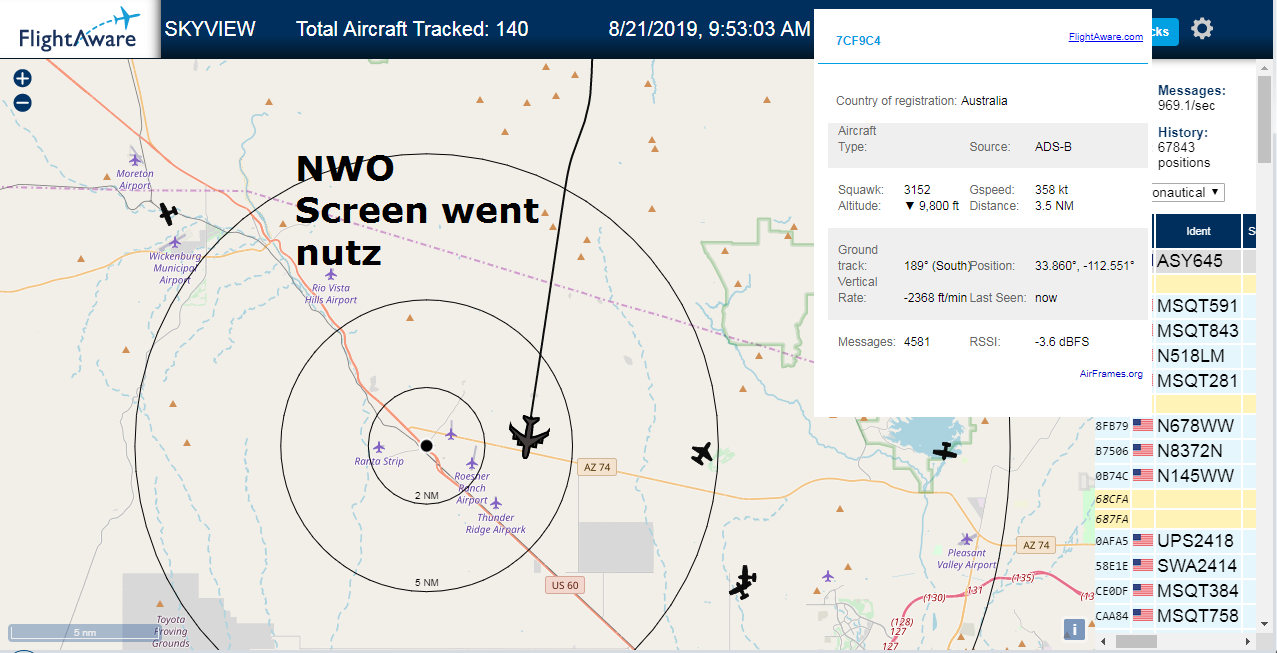The image size is (1277, 653).
Task: Click the map info 'i' button
Action: (1073, 629)
